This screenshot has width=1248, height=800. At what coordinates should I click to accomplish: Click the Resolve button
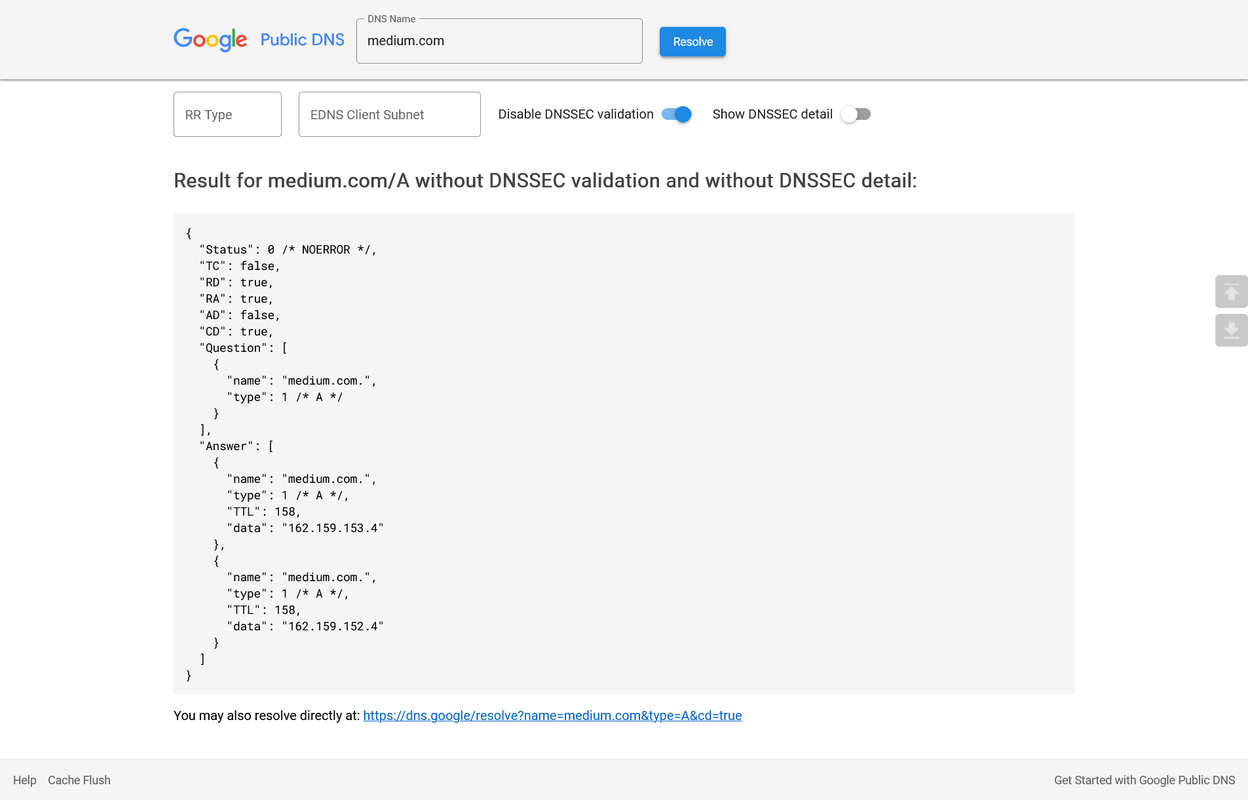pos(693,41)
